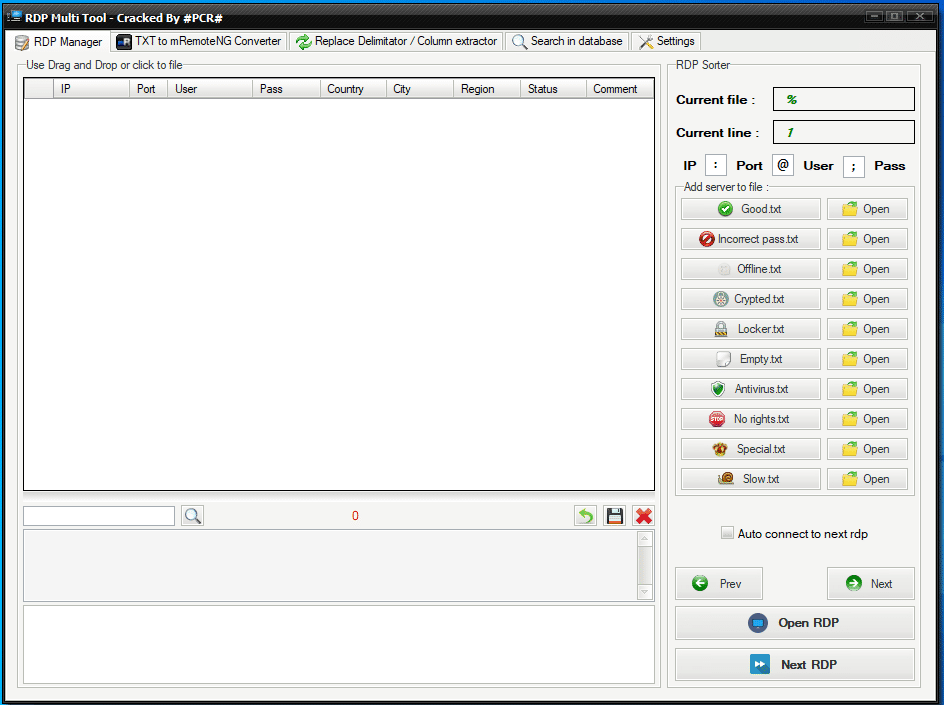
Task: Click the log box scroll down arrow
Action: tap(644, 592)
